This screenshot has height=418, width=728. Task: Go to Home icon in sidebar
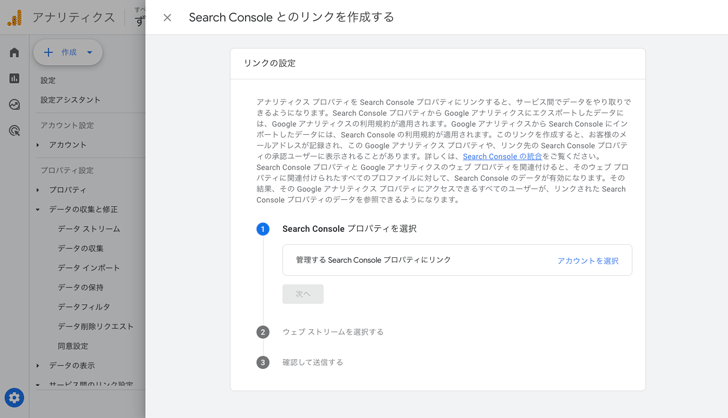(14, 52)
